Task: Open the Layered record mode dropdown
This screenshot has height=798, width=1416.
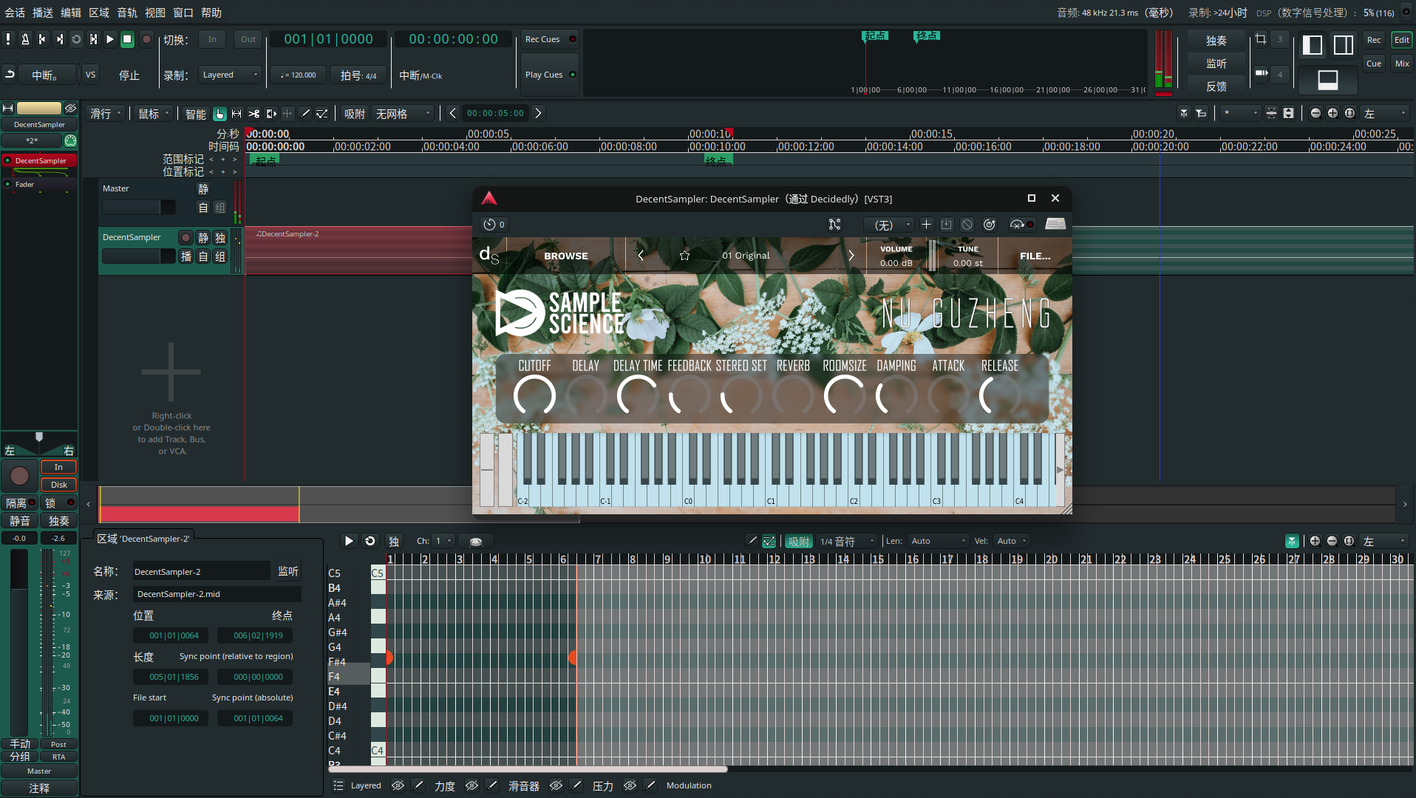Action: [229, 75]
